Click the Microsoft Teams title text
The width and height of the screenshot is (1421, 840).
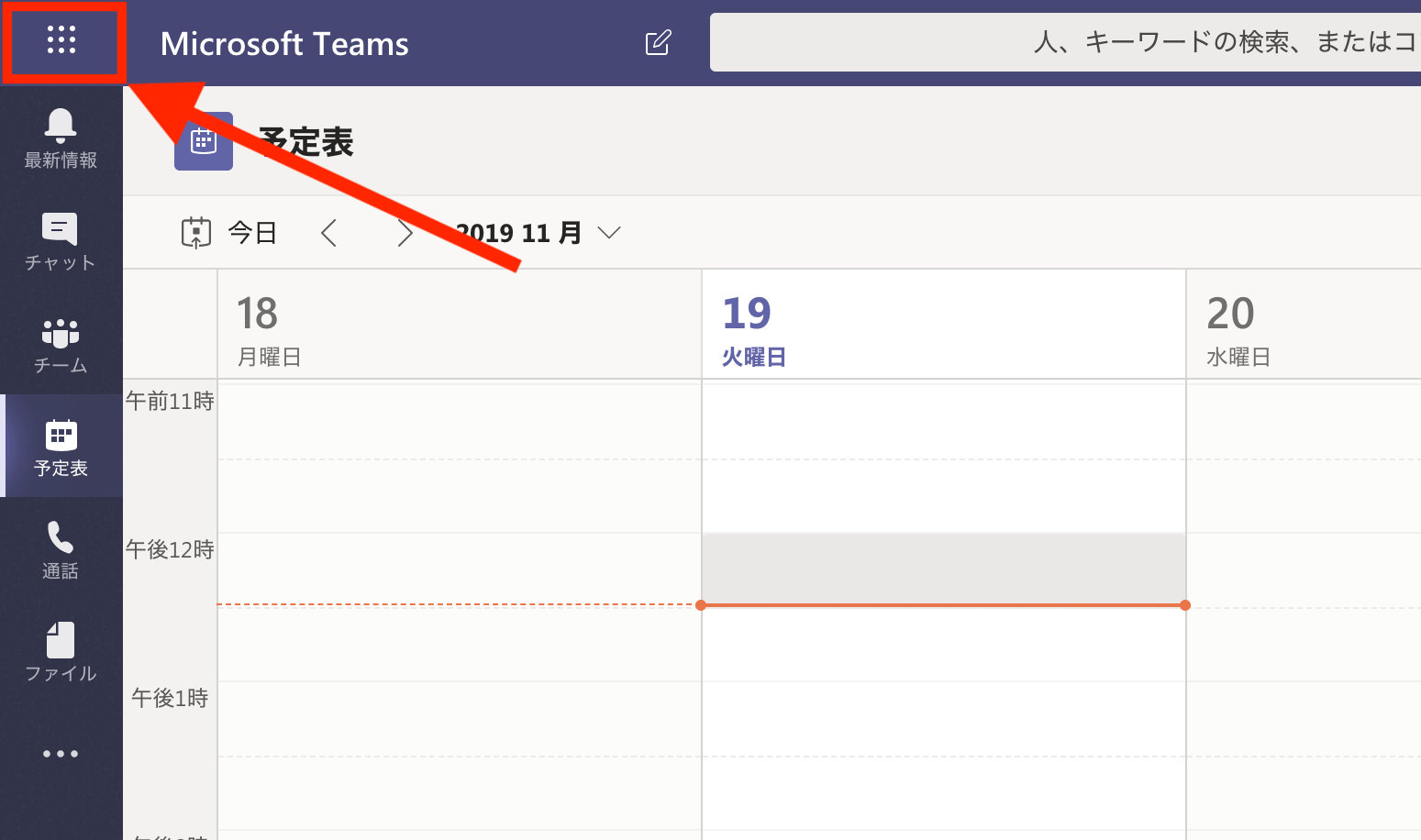tap(284, 43)
